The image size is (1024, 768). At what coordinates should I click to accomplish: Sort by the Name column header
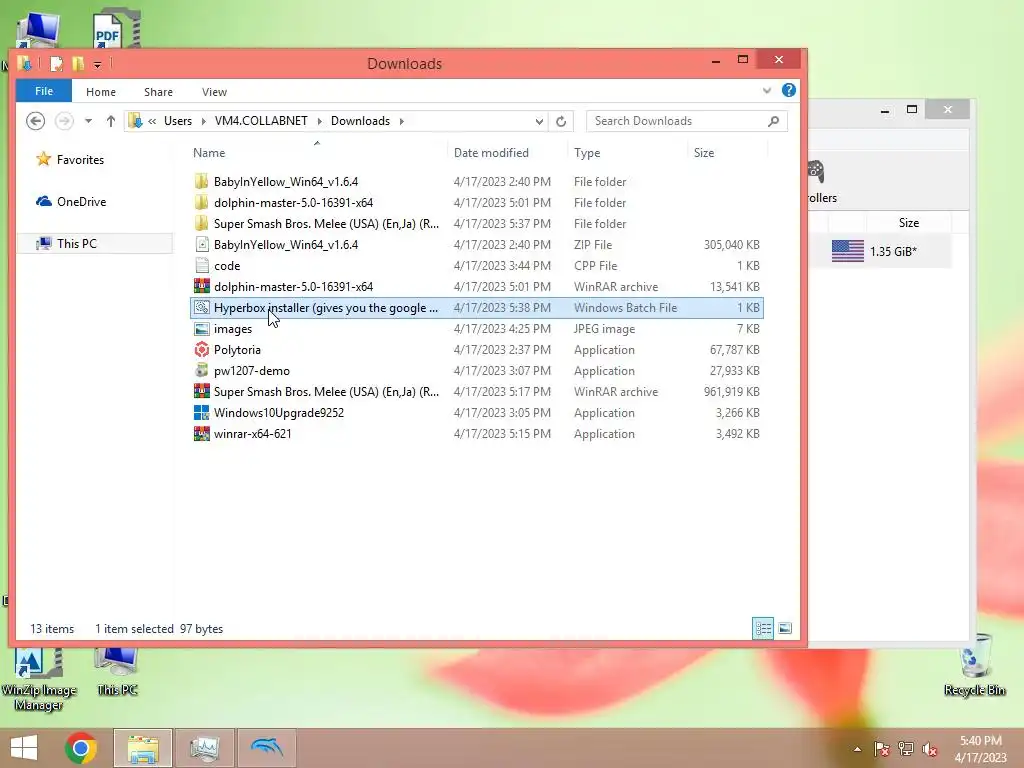tap(209, 153)
